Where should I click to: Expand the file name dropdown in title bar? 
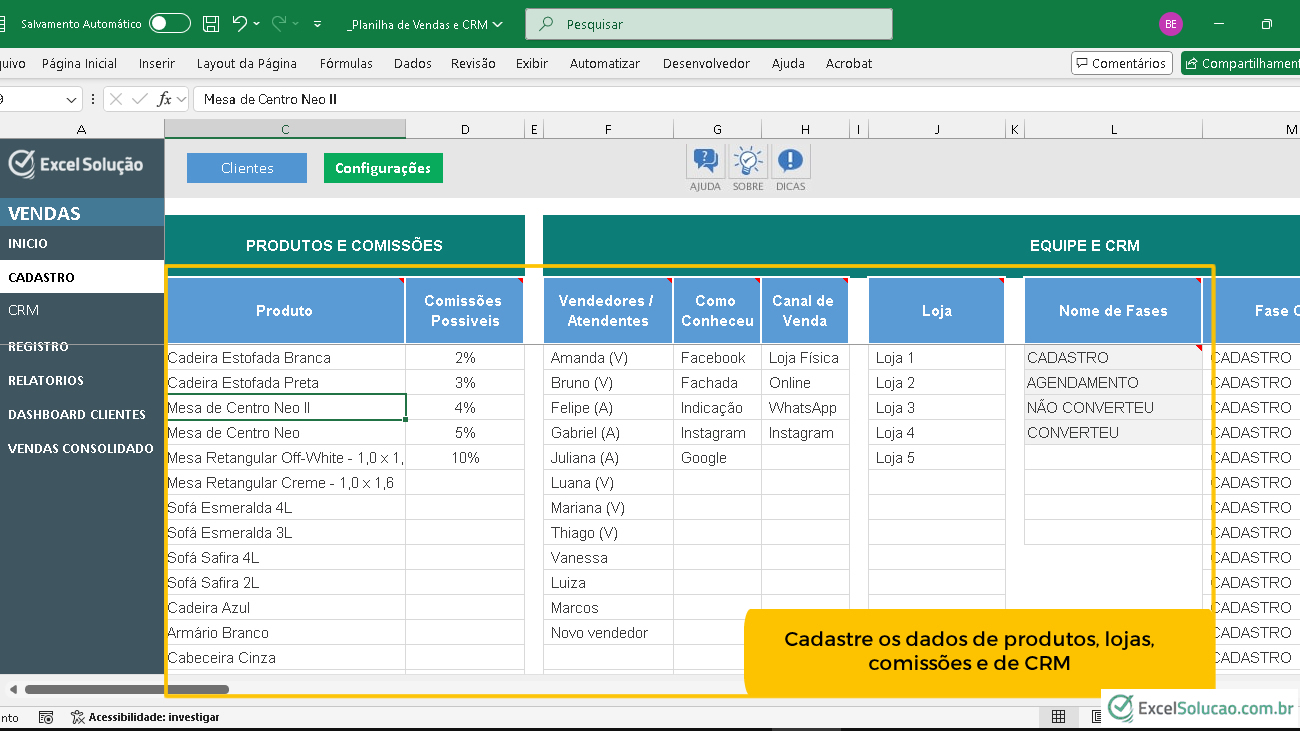pos(498,24)
